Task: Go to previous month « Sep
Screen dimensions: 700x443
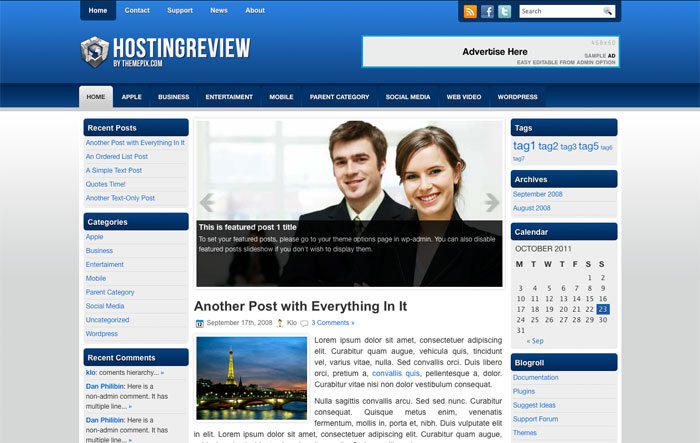Action: (535, 341)
